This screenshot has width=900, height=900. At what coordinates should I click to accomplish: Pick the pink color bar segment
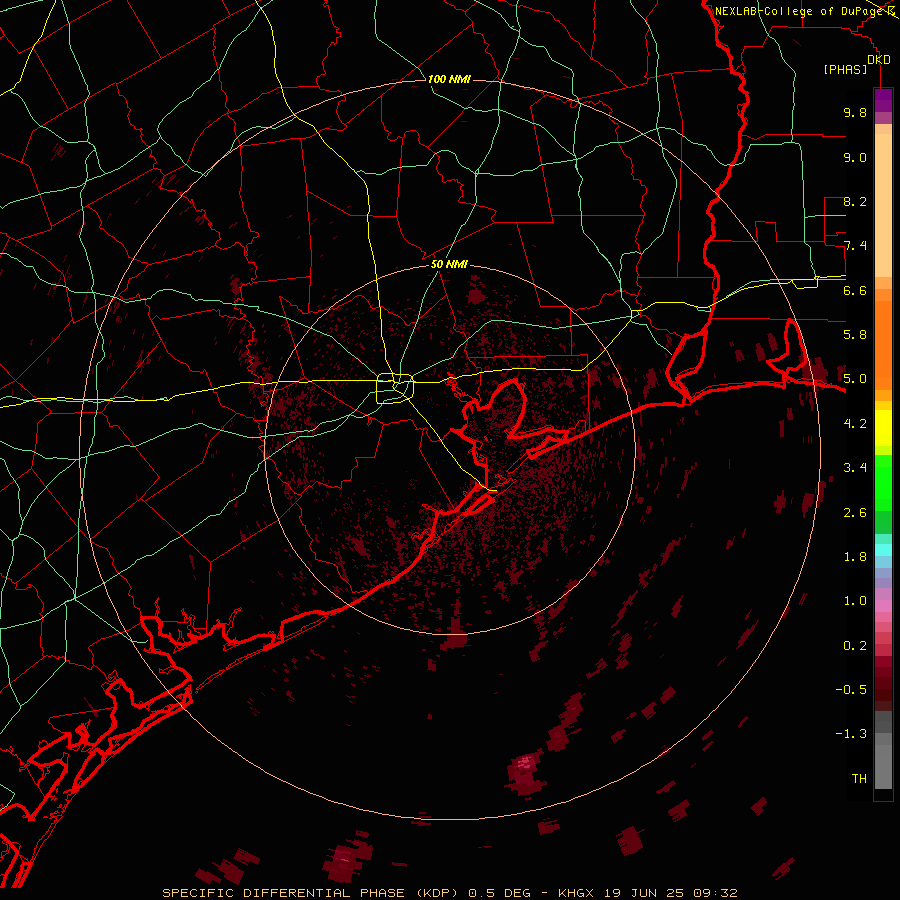click(x=883, y=606)
